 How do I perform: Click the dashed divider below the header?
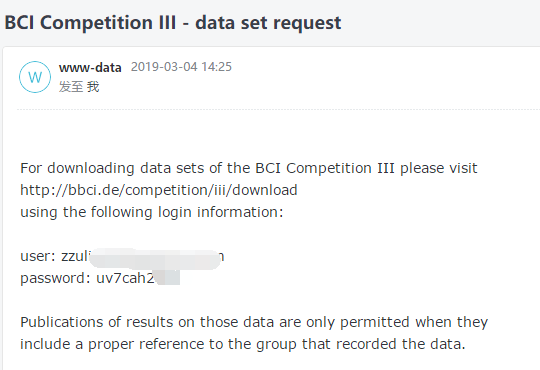(278, 110)
